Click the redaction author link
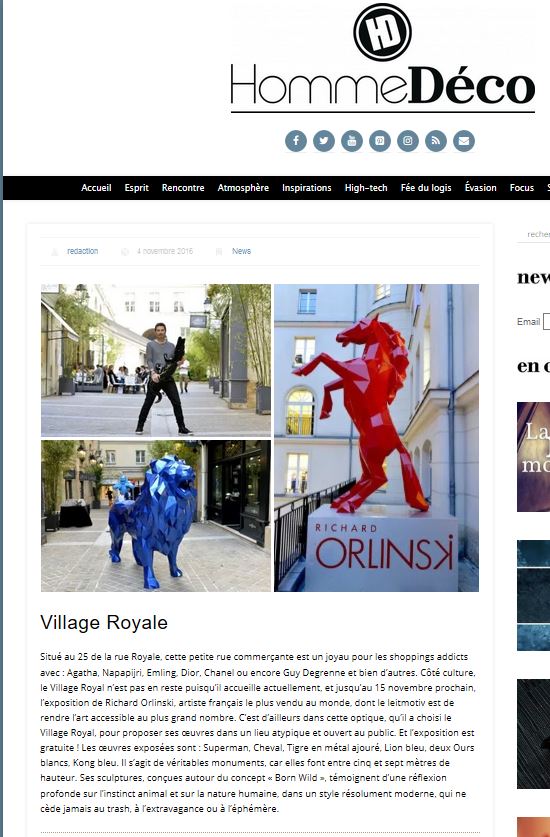 tap(82, 251)
